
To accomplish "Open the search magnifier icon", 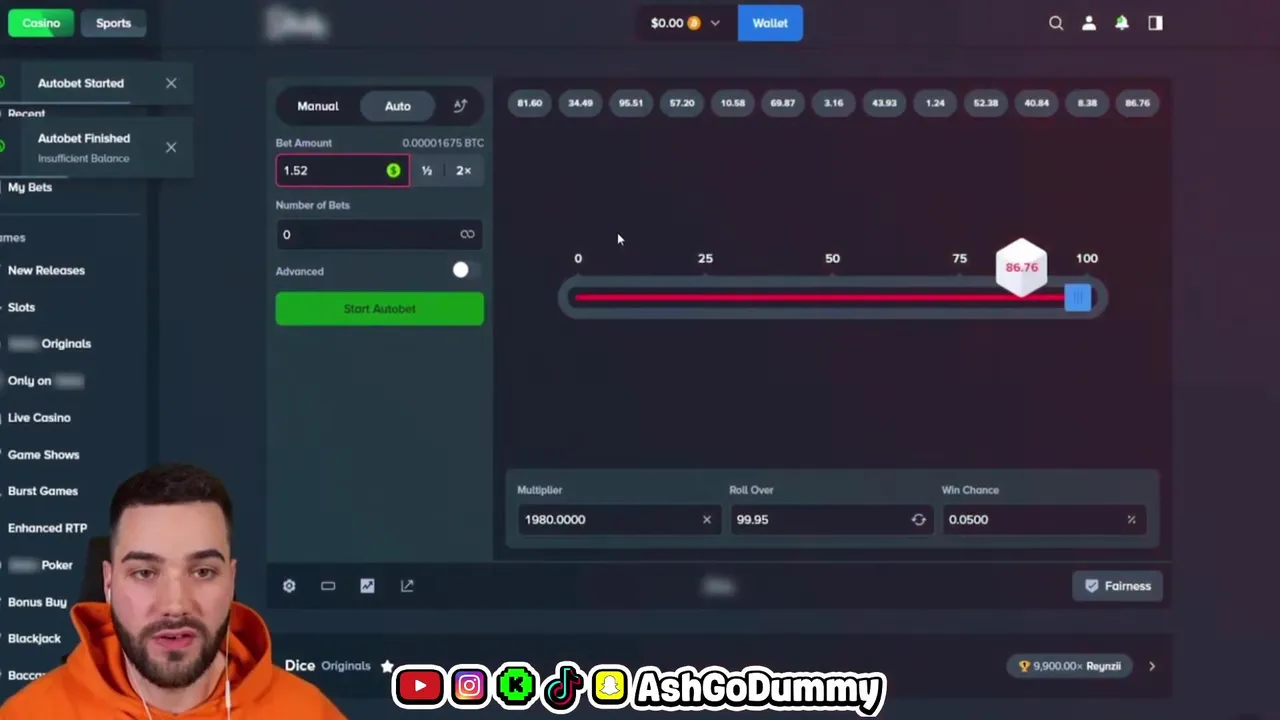I will tap(1056, 23).
